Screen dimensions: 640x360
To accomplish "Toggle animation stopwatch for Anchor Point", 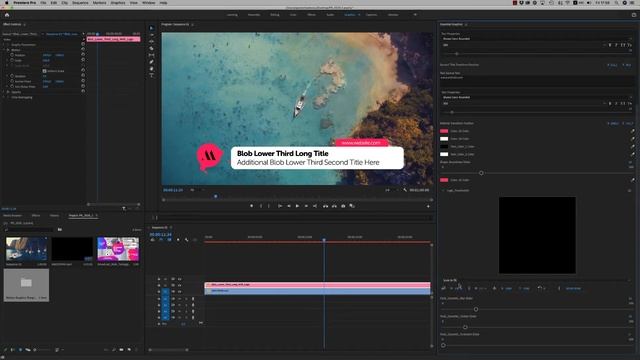I will click(12, 81).
